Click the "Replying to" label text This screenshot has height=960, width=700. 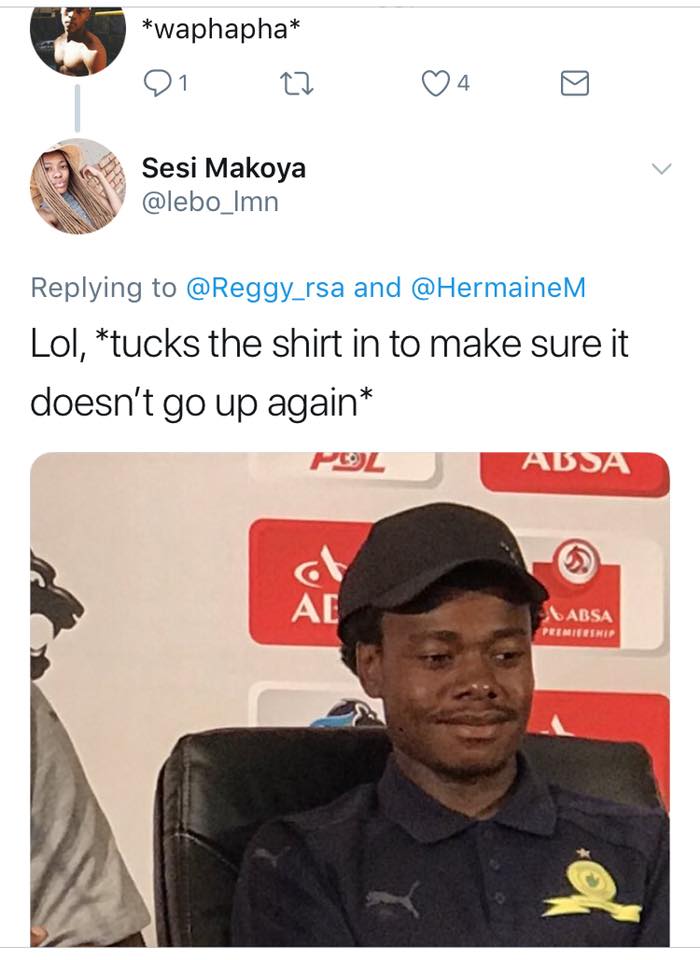(x=103, y=288)
